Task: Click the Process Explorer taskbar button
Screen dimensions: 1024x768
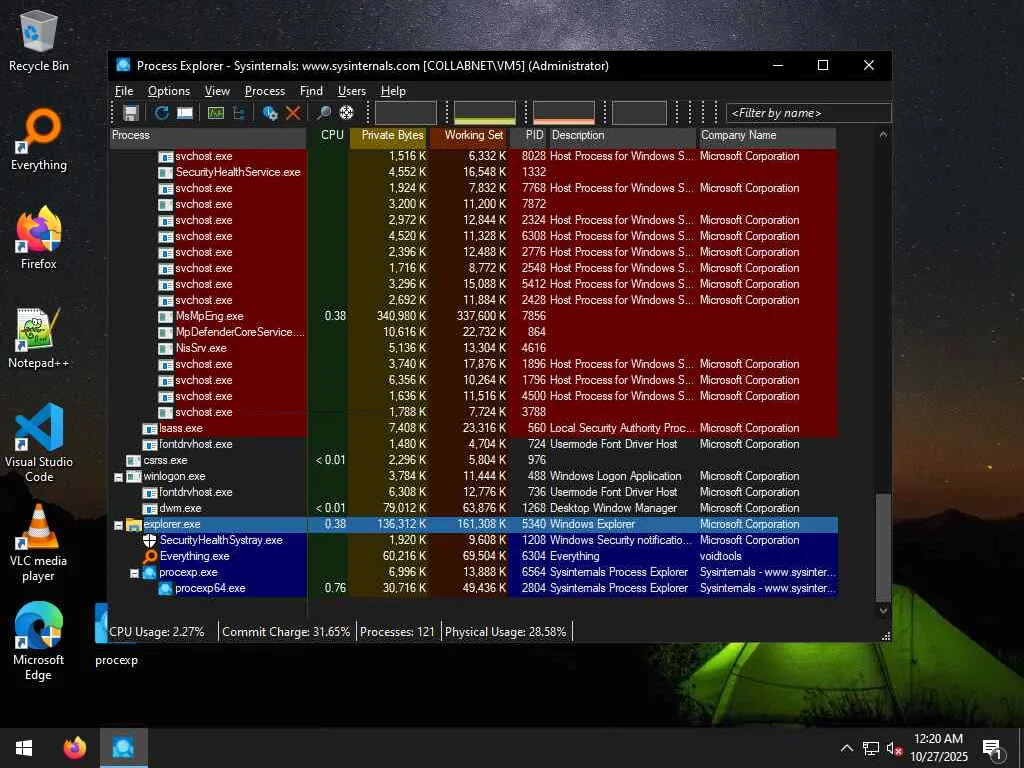Action: pyautogui.click(x=123, y=748)
